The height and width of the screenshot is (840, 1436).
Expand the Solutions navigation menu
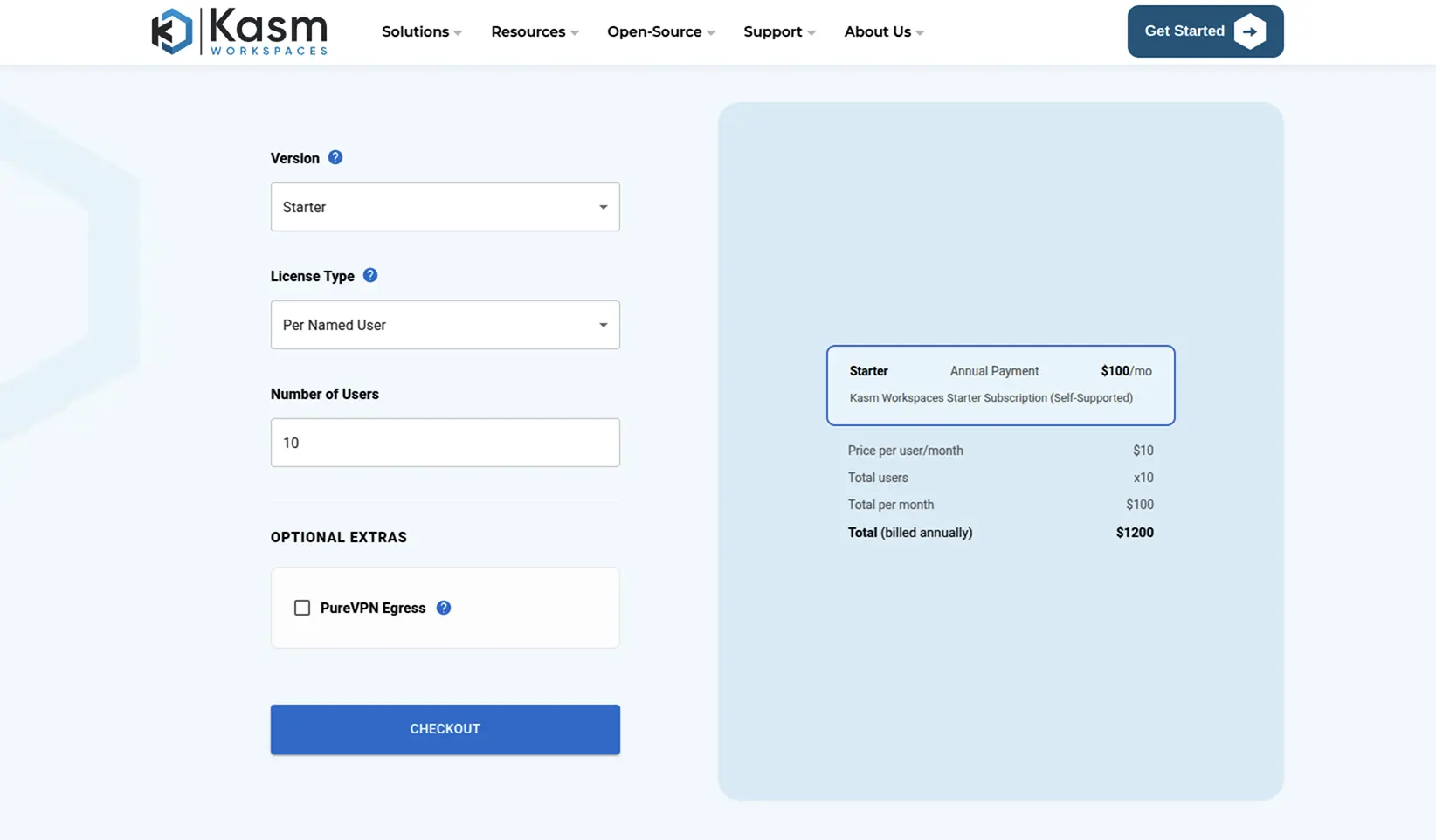(x=421, y=31)
